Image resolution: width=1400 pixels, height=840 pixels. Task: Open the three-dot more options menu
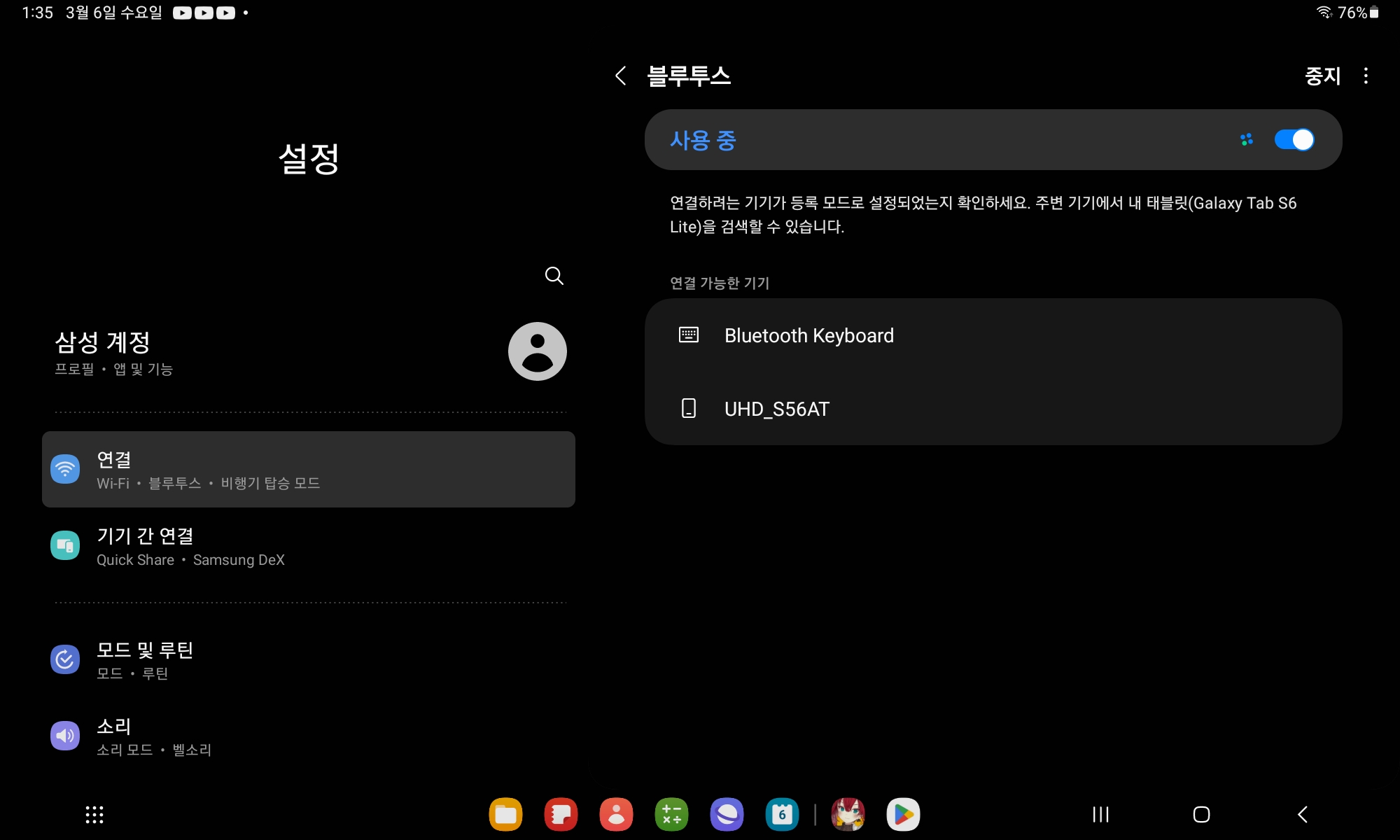coord(1366,76)
